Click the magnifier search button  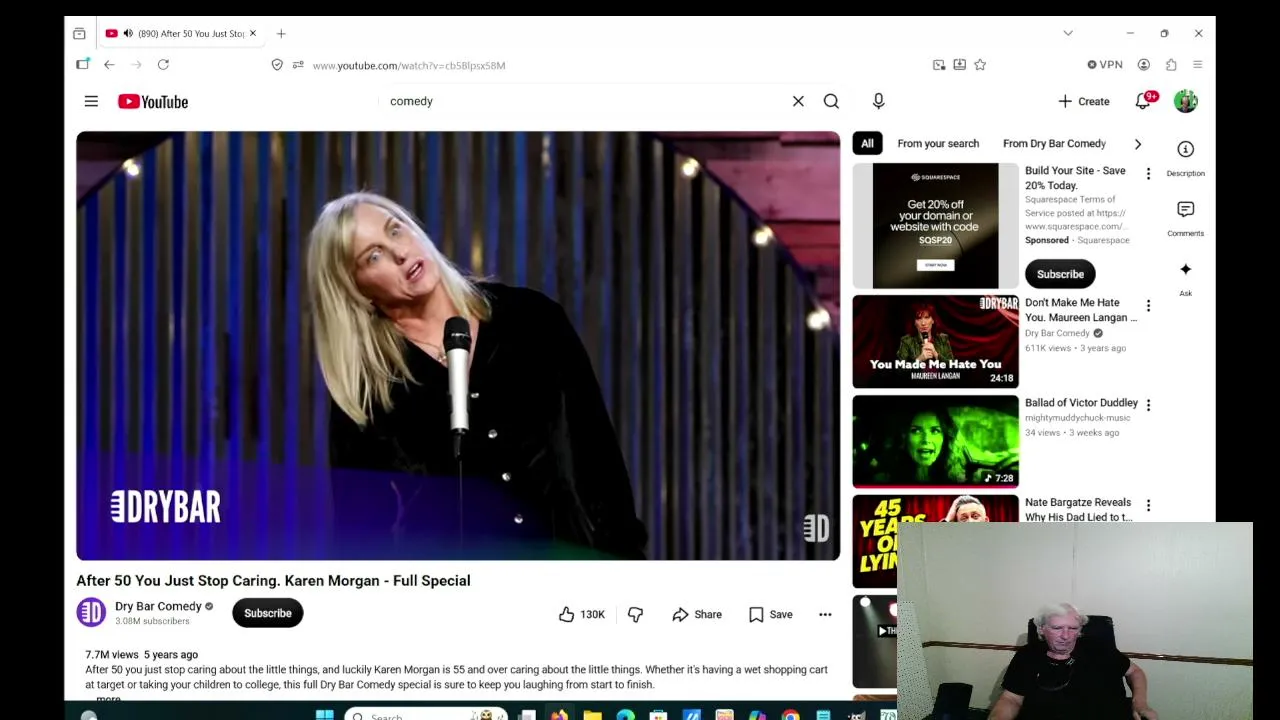pyautogui.click(x=831, y=101)
